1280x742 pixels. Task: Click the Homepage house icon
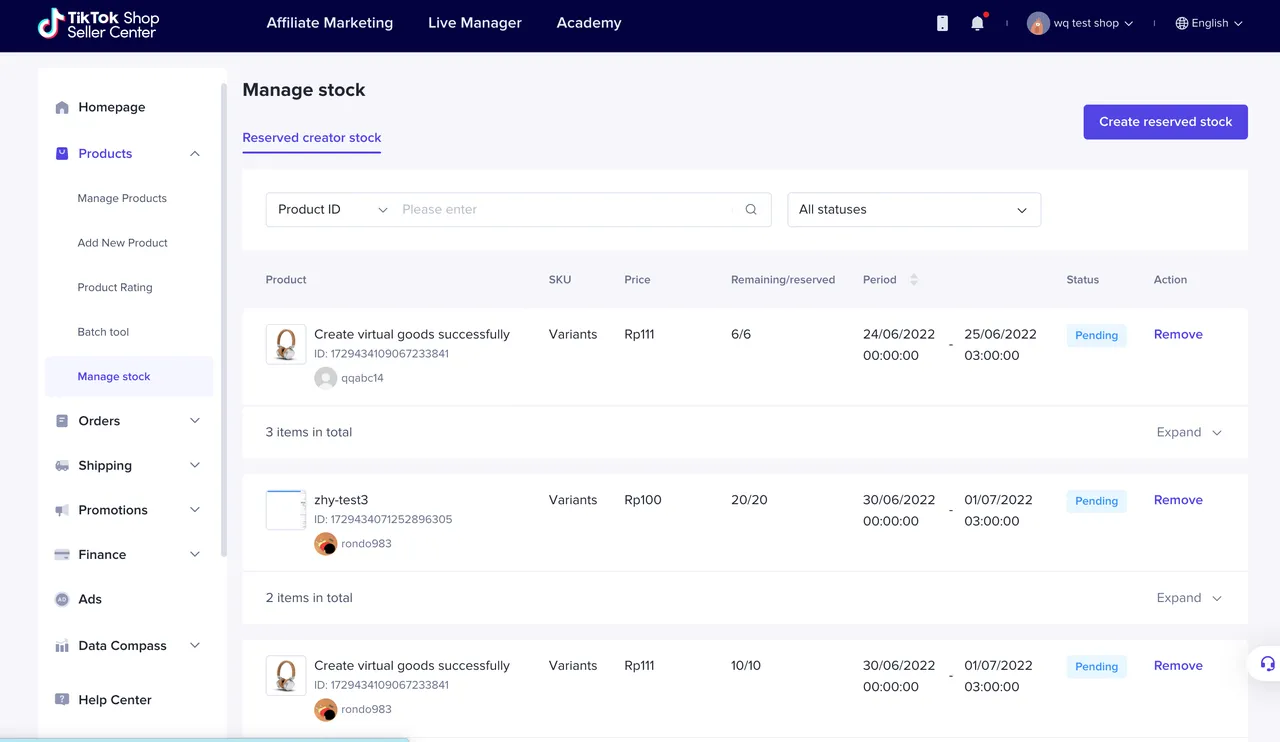(x=62, y=108)
